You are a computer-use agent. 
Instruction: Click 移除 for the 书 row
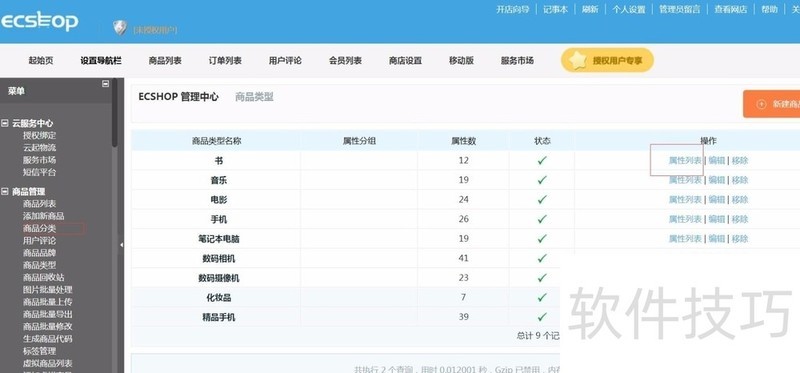pyautogui.click(x=740, y=160)
